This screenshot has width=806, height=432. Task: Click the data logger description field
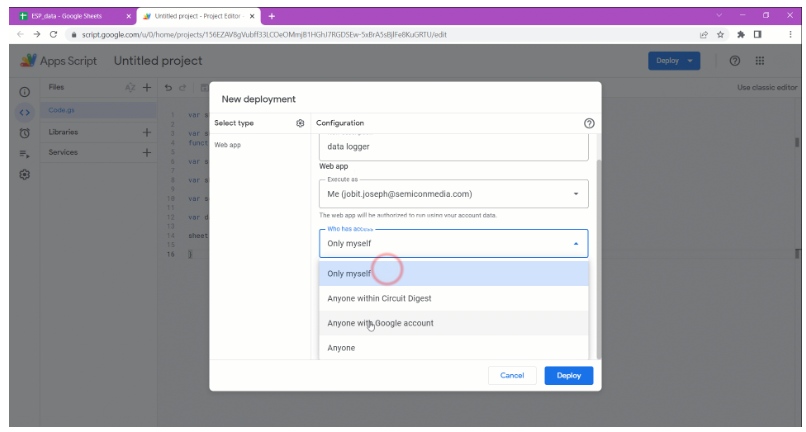coord(453,146)
